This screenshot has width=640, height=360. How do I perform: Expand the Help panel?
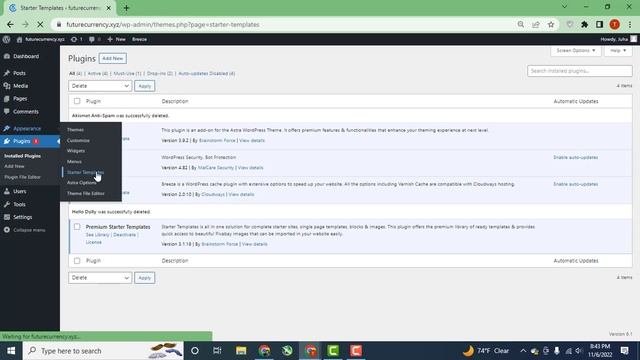point(618,50)
